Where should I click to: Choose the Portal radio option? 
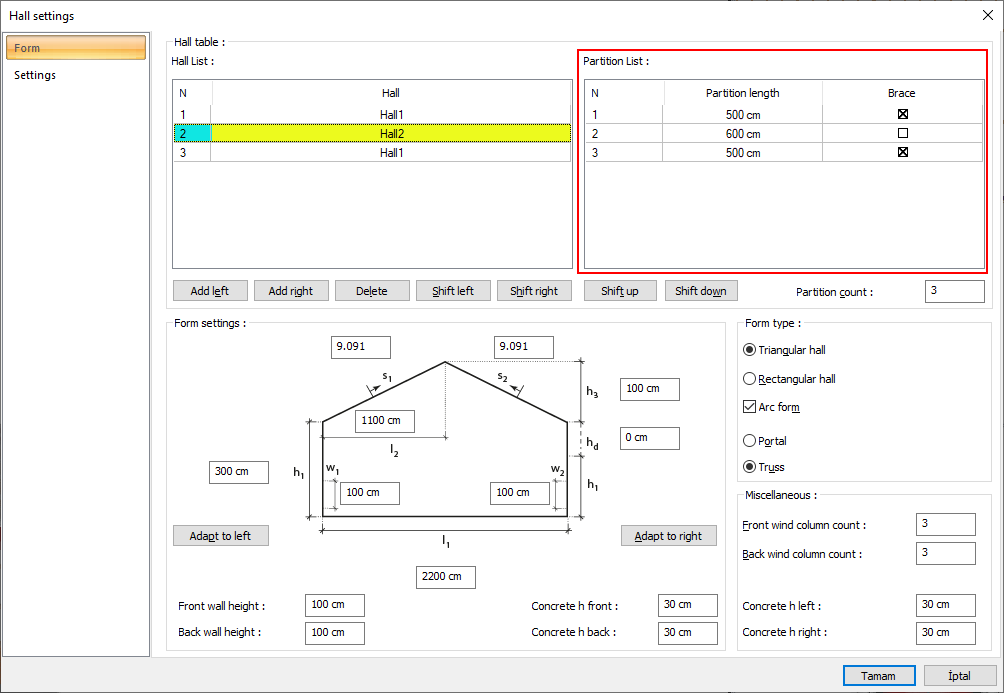(x=750, y=440)
